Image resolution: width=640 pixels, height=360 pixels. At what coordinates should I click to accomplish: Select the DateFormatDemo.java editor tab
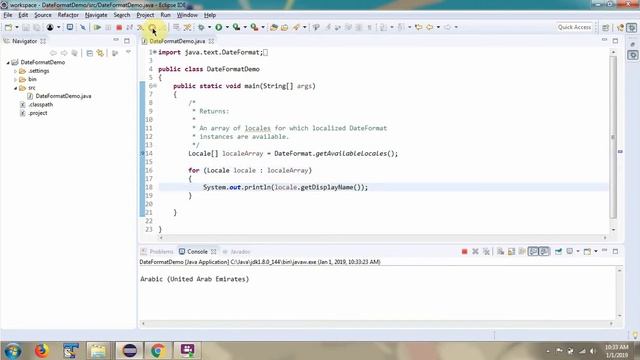pyautogui.click(x=177, y=41)
